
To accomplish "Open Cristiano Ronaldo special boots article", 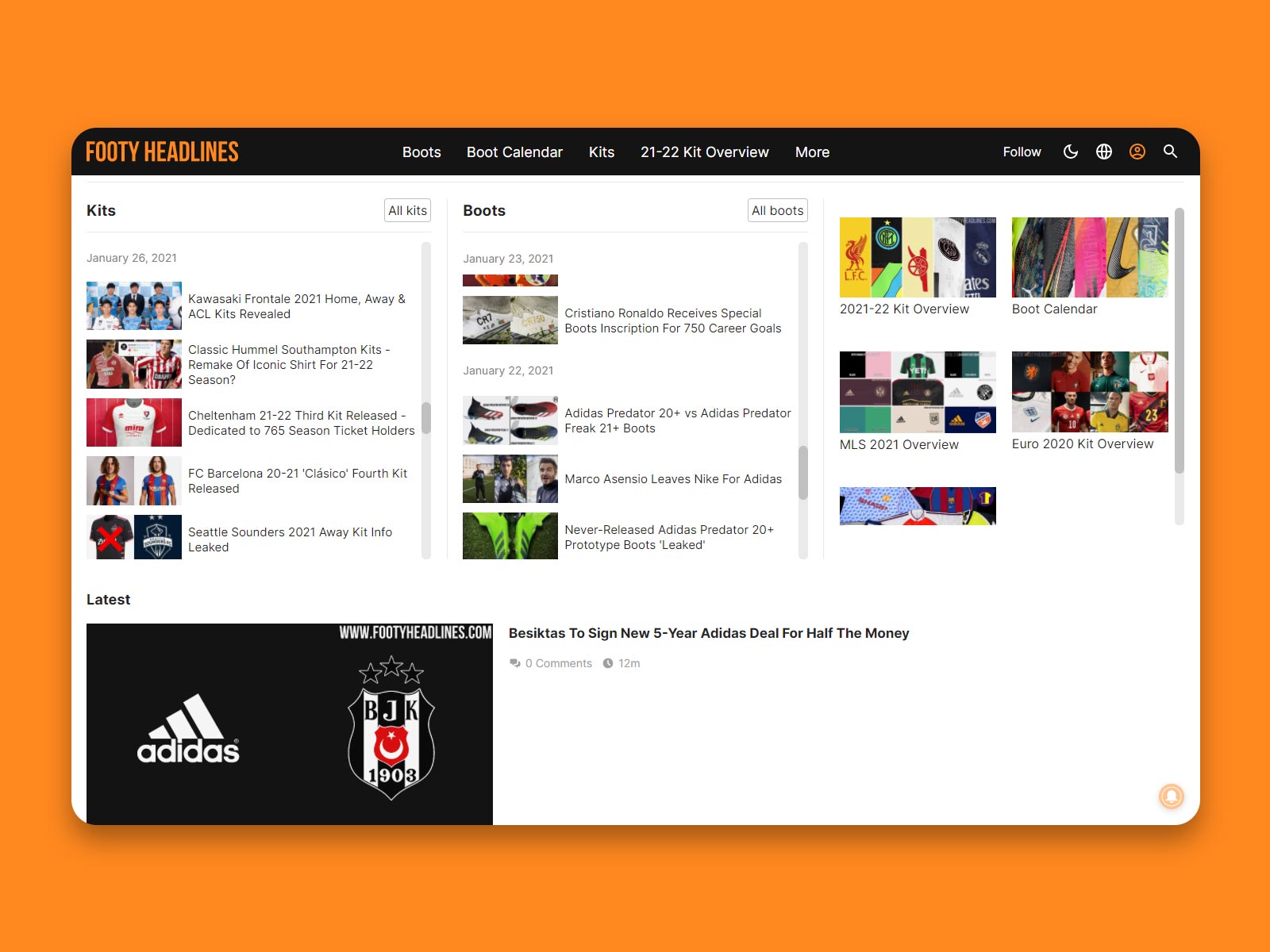I will (x=673, y=321).
